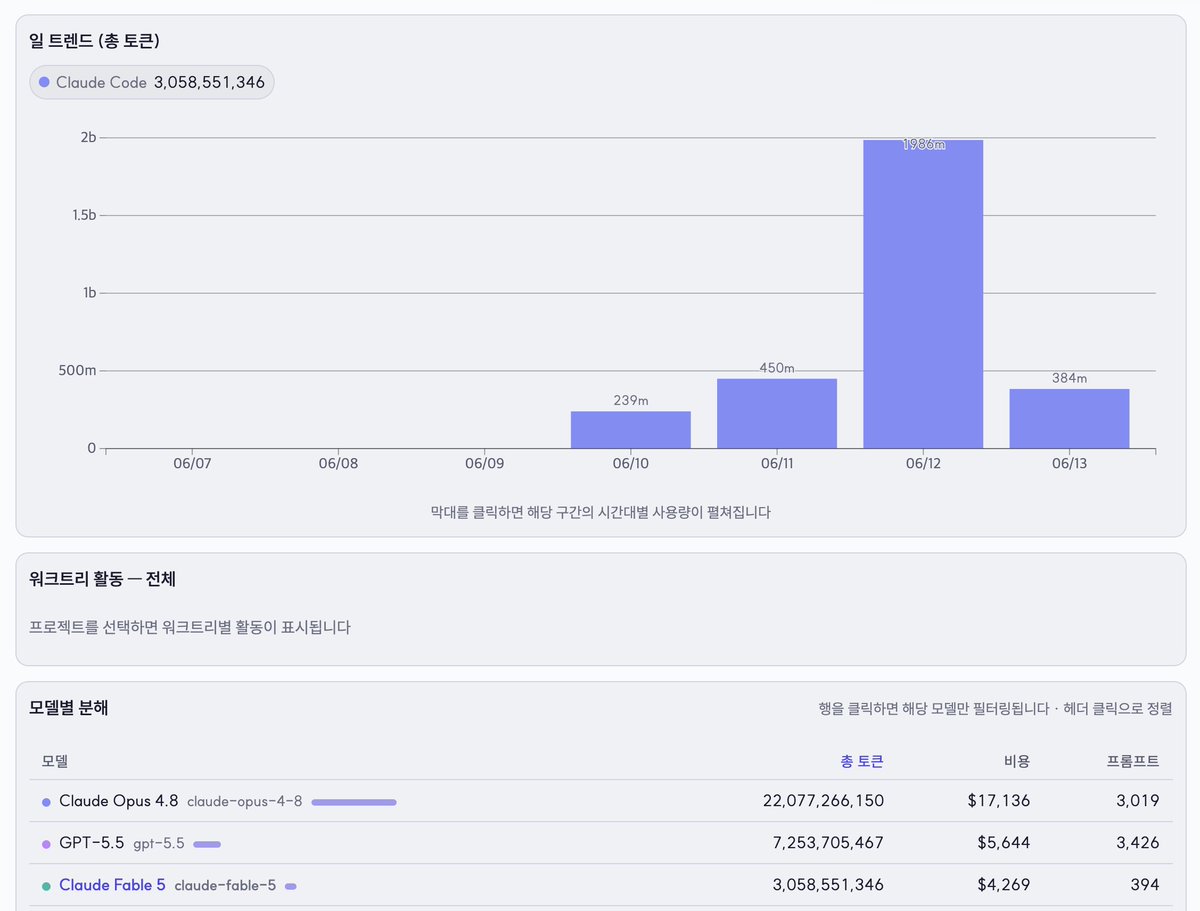Click the 일 트렌드 (총 토큰) heading

95,42
